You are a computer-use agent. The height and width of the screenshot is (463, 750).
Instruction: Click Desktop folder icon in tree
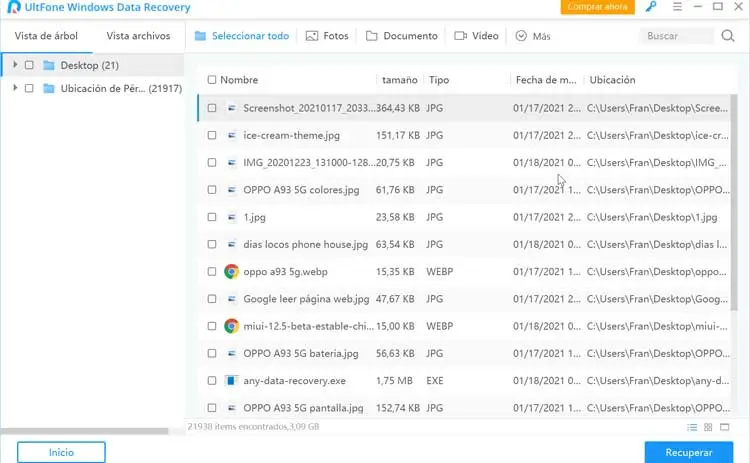[49, 65]
